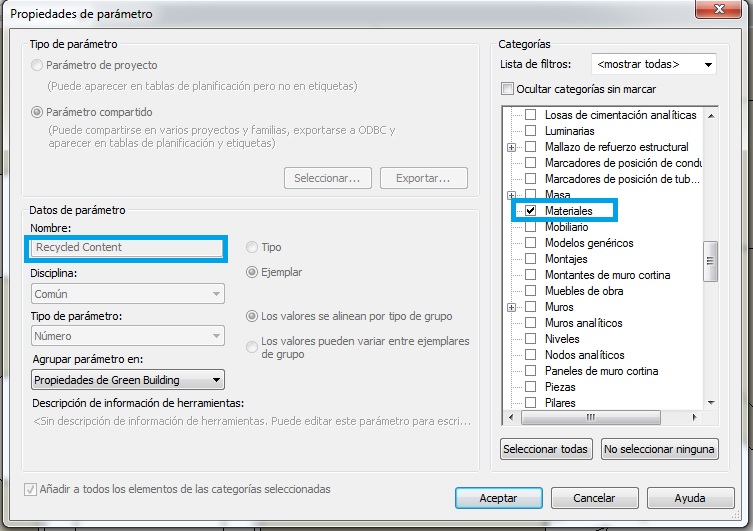Click the categories list vertical scrollbar
The height and width of the screenshot is (531, 753).
711,262
